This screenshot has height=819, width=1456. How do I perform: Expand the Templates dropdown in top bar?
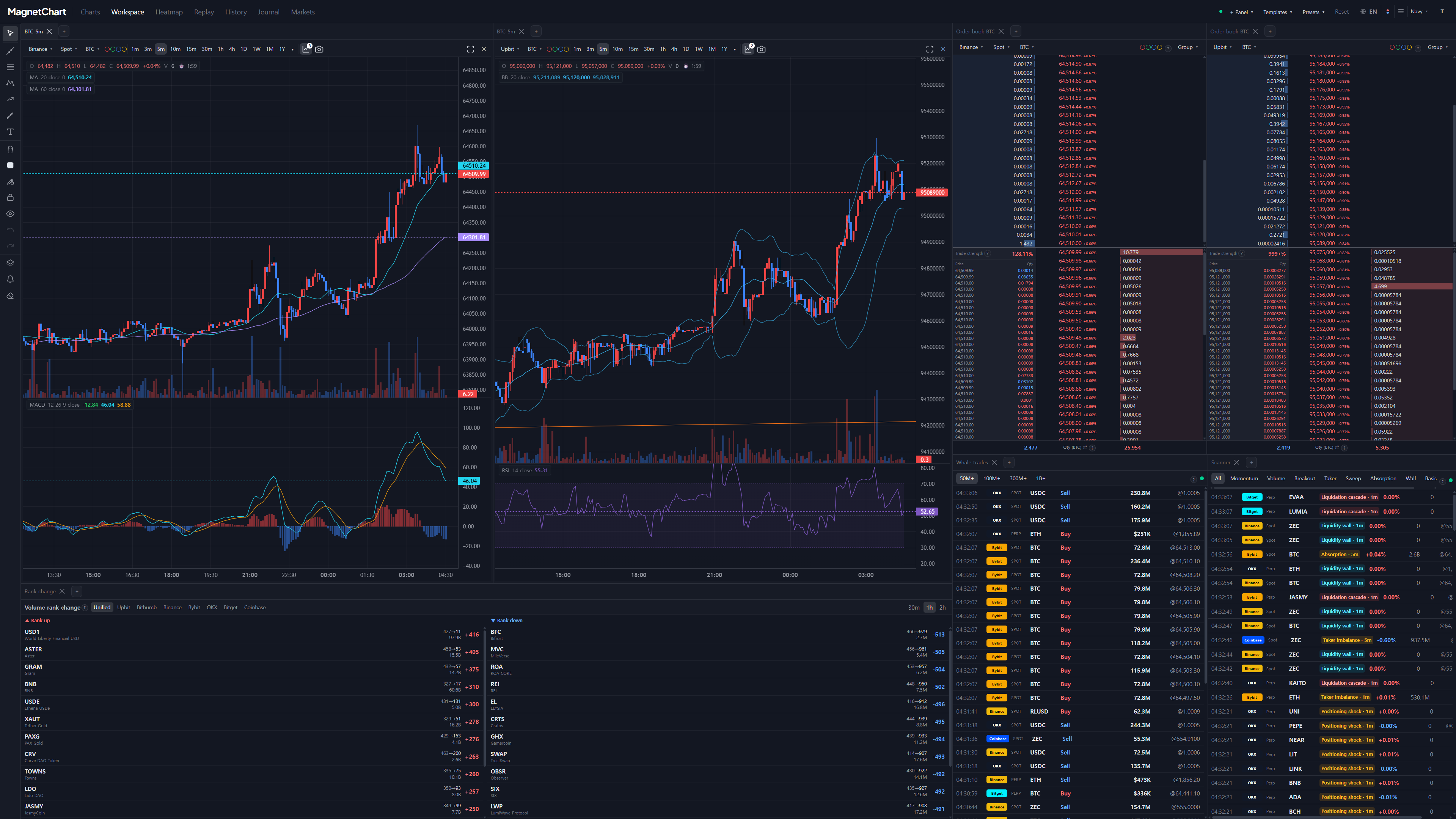pyautogui.click(x=1277, y=12)
